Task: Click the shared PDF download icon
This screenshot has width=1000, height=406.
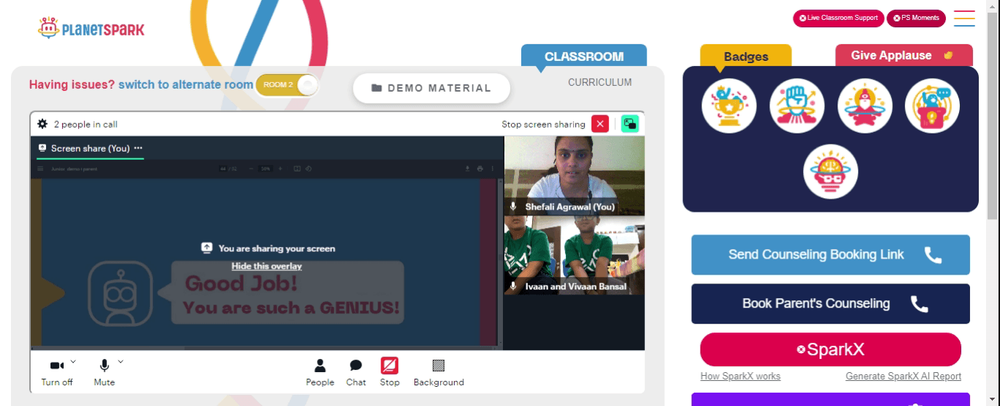Action: pos(467,169)
